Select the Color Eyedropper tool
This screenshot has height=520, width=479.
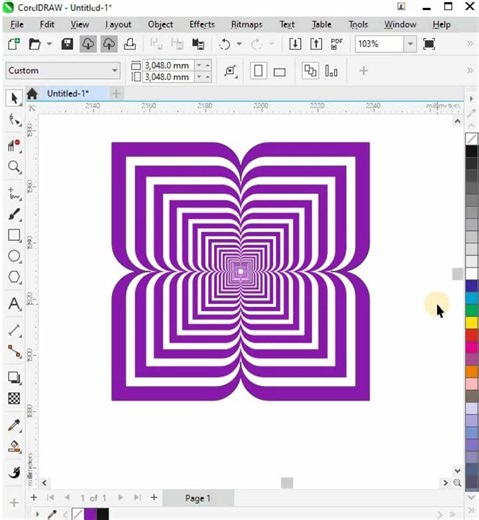point(14,425)
